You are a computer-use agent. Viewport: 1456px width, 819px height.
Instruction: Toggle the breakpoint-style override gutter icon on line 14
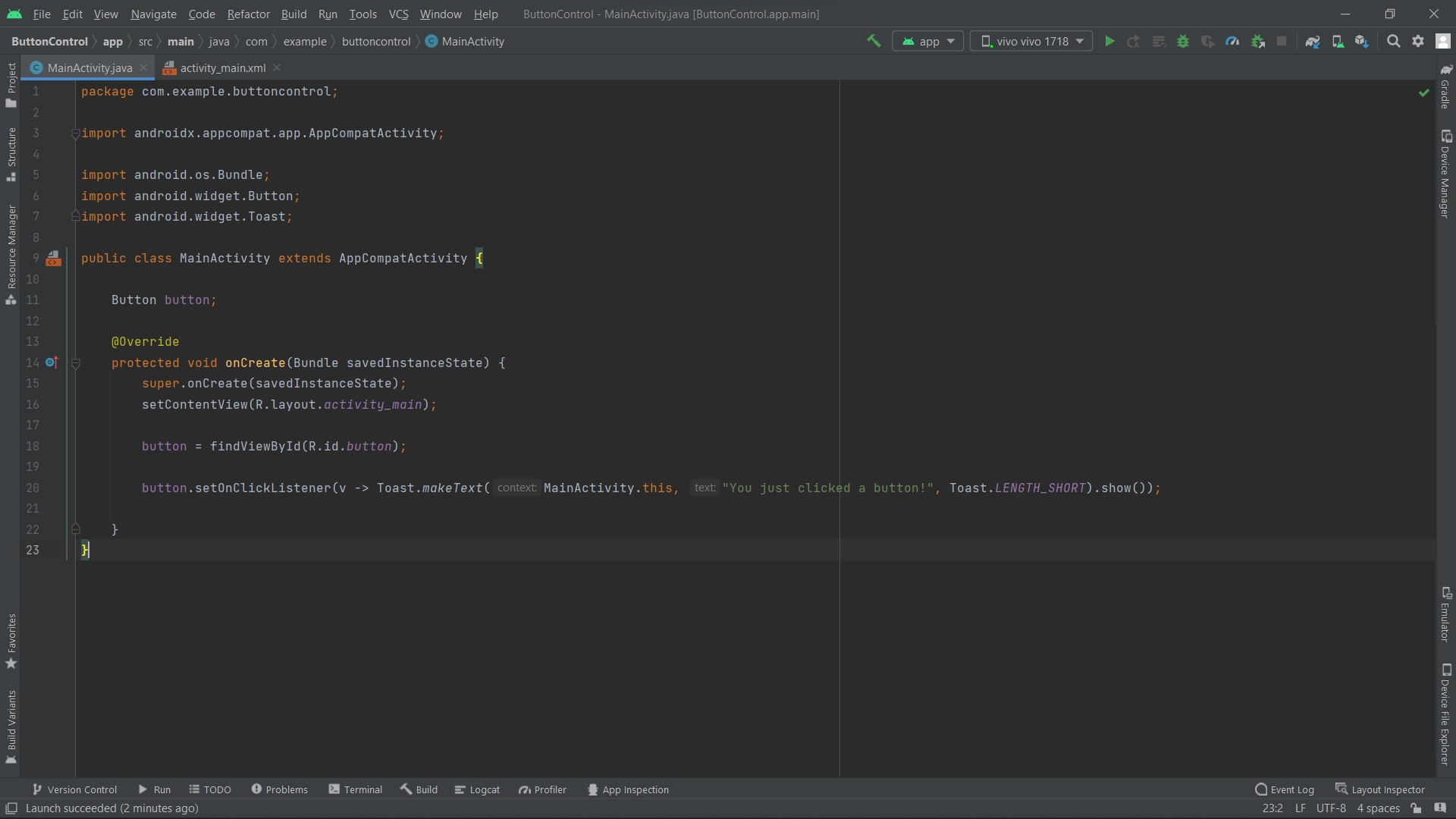52,362
